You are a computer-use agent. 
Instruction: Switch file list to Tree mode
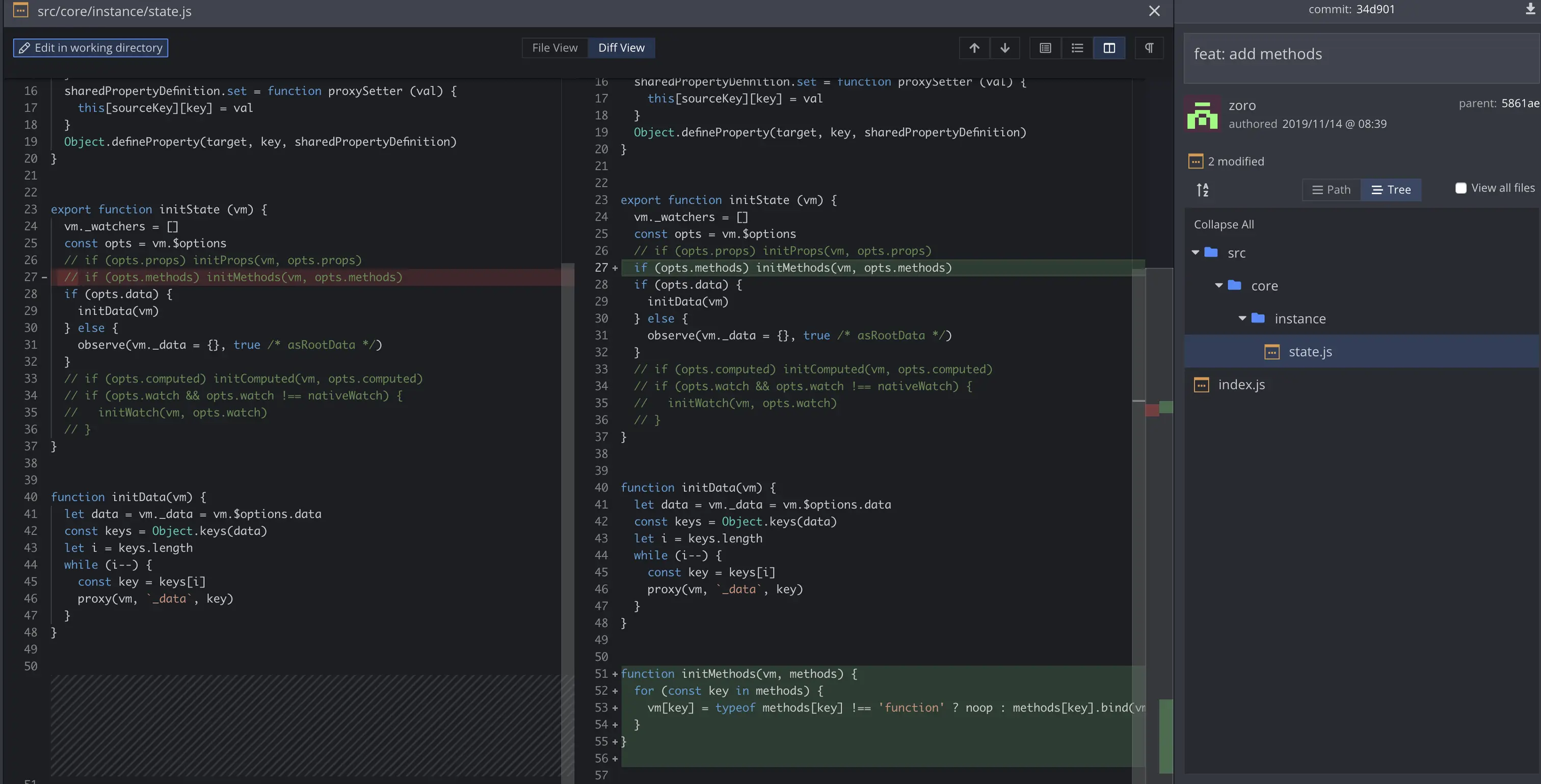pyautogui.click(x=1391, y=190)
